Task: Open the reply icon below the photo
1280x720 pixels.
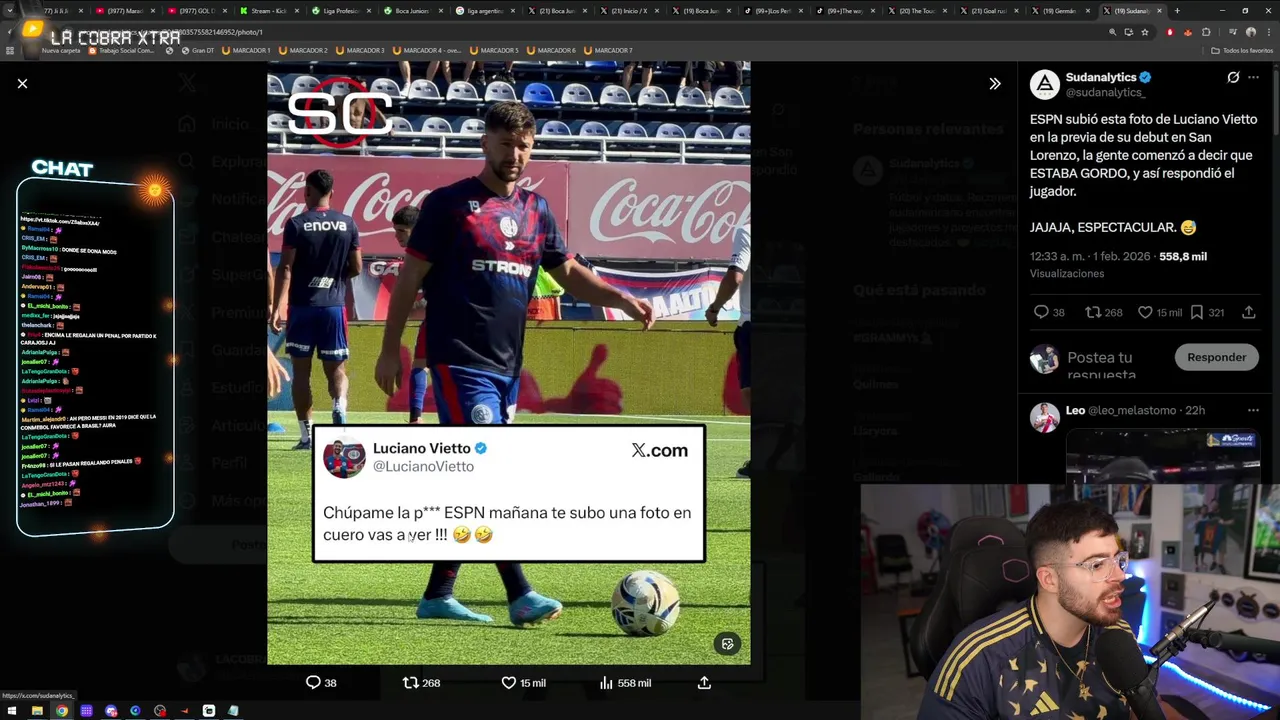Action: point(313,682)
